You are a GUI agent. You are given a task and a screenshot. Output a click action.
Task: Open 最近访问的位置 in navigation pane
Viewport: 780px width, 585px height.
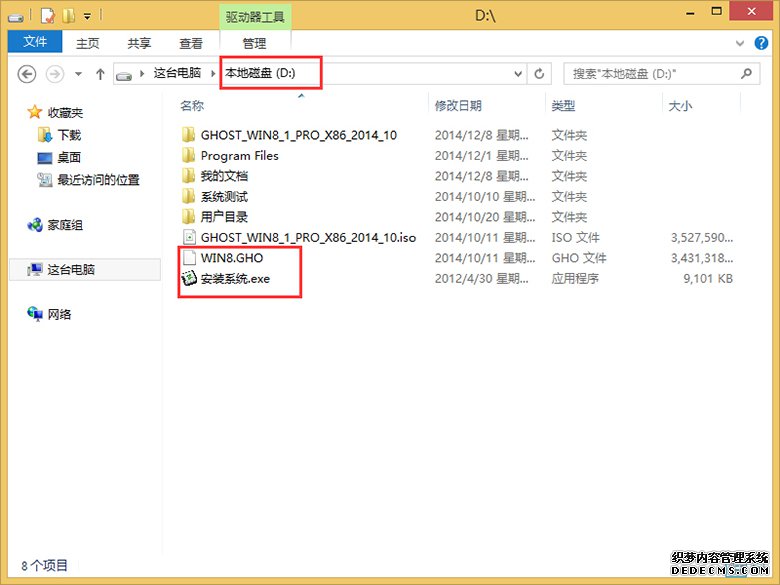[98, 180]
